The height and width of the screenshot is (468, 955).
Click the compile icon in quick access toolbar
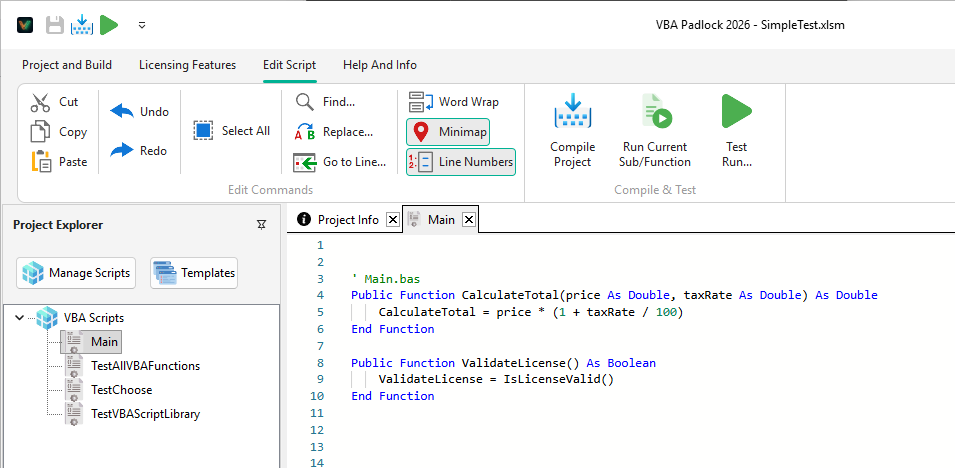[82, 25]
